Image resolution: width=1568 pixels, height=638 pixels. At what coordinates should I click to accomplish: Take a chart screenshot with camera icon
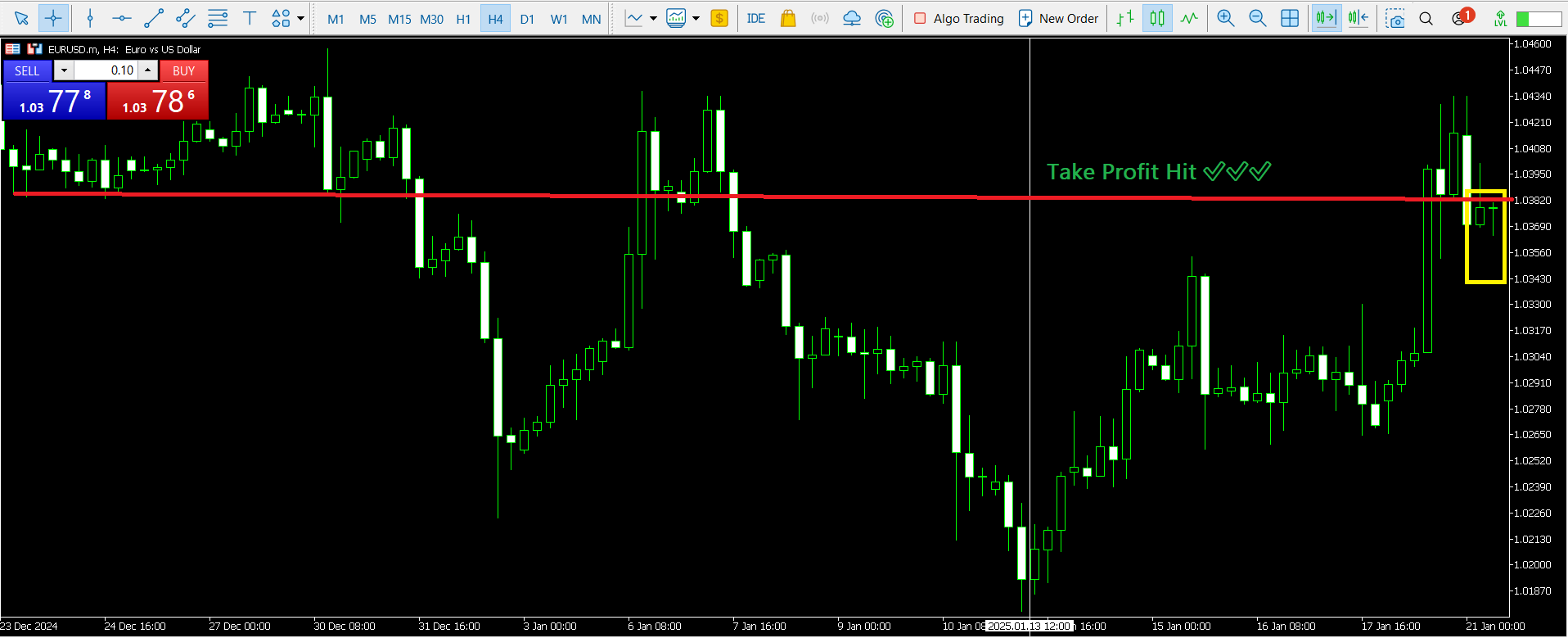click(x=1395, y=18)
